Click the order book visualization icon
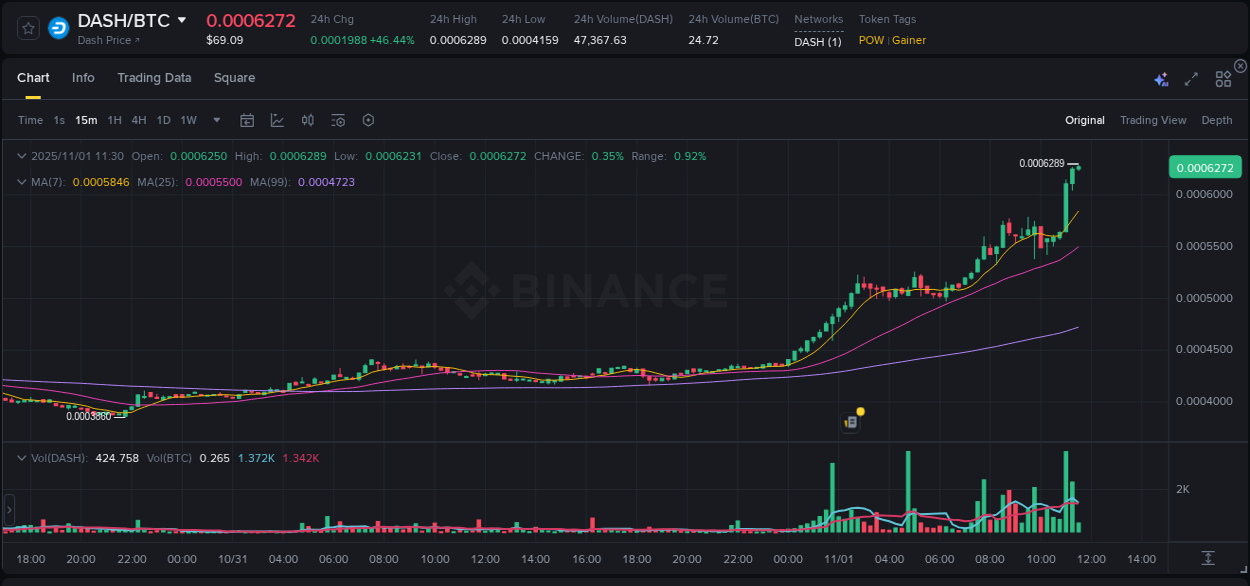 (308, 120)
